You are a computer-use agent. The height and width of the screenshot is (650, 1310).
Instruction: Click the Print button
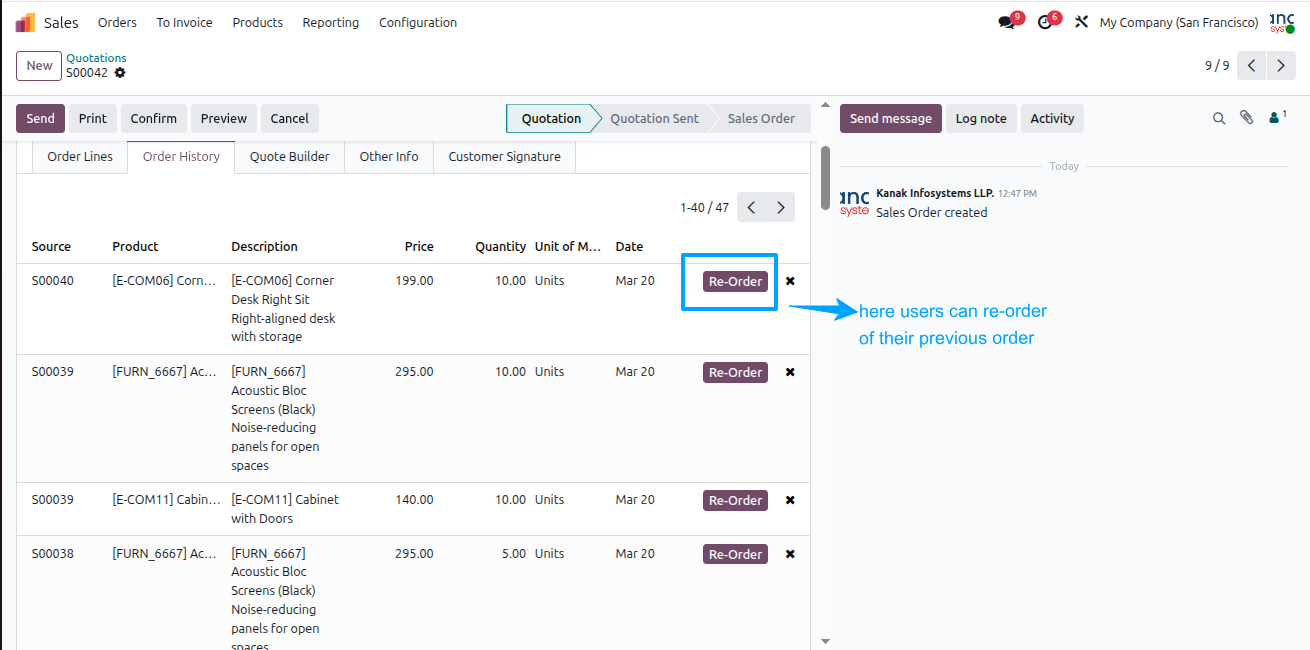tap(93, 118)
